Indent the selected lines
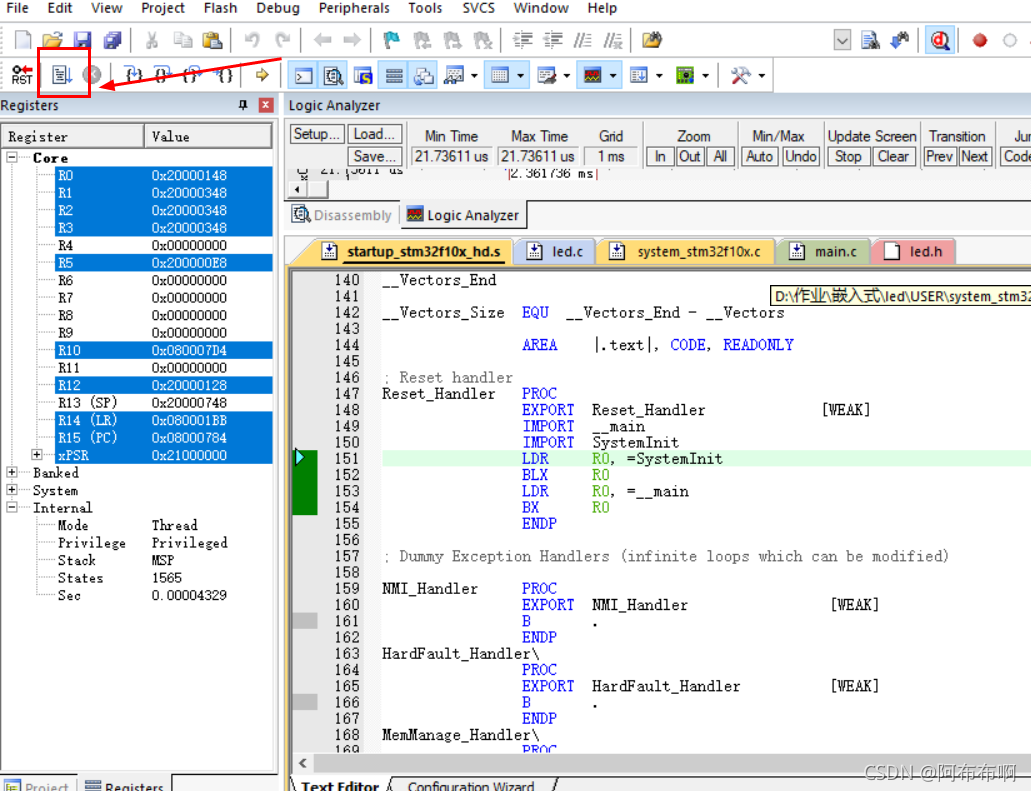 click(523, 40)
